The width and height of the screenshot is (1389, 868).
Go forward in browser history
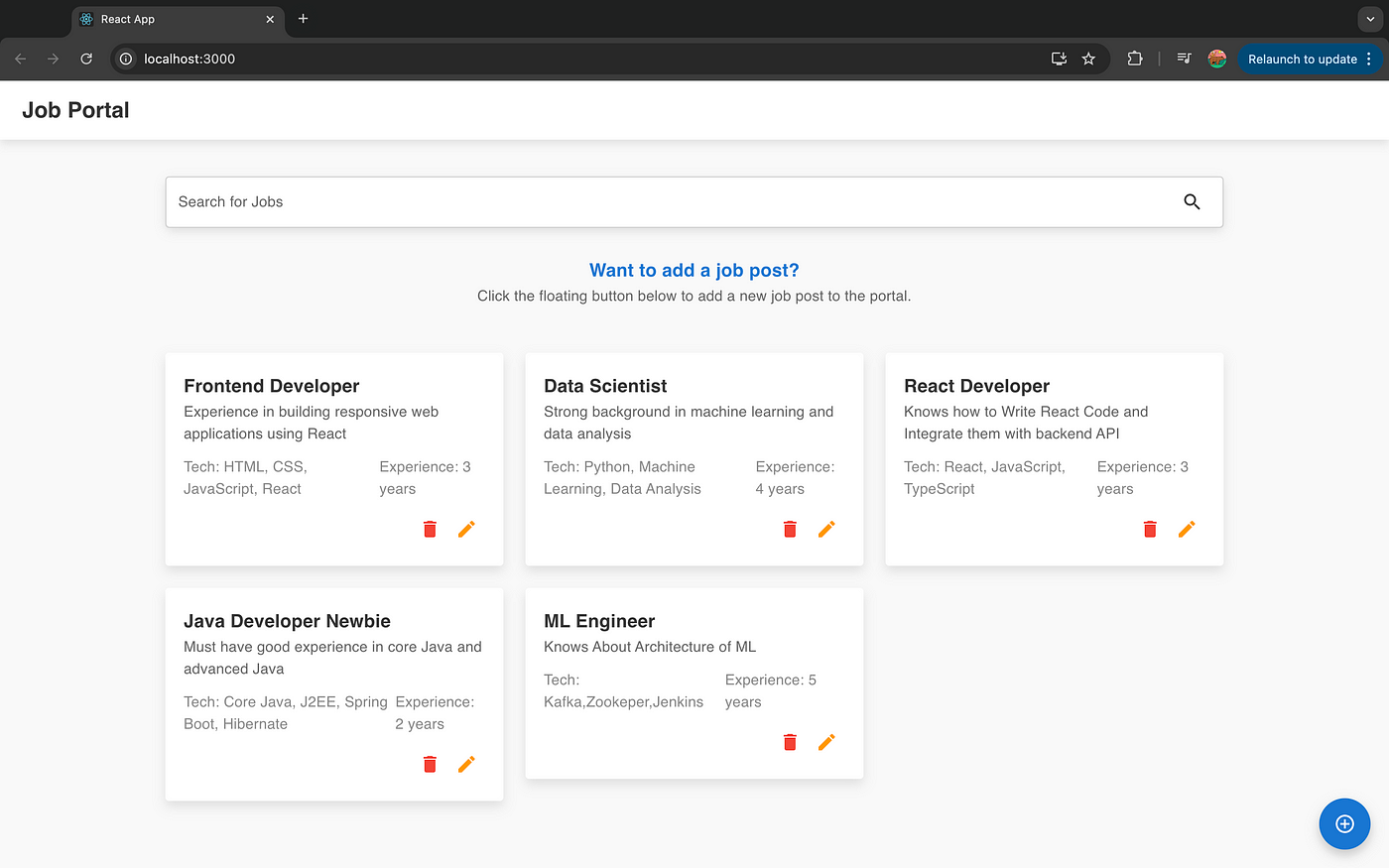tap(53, 59)
